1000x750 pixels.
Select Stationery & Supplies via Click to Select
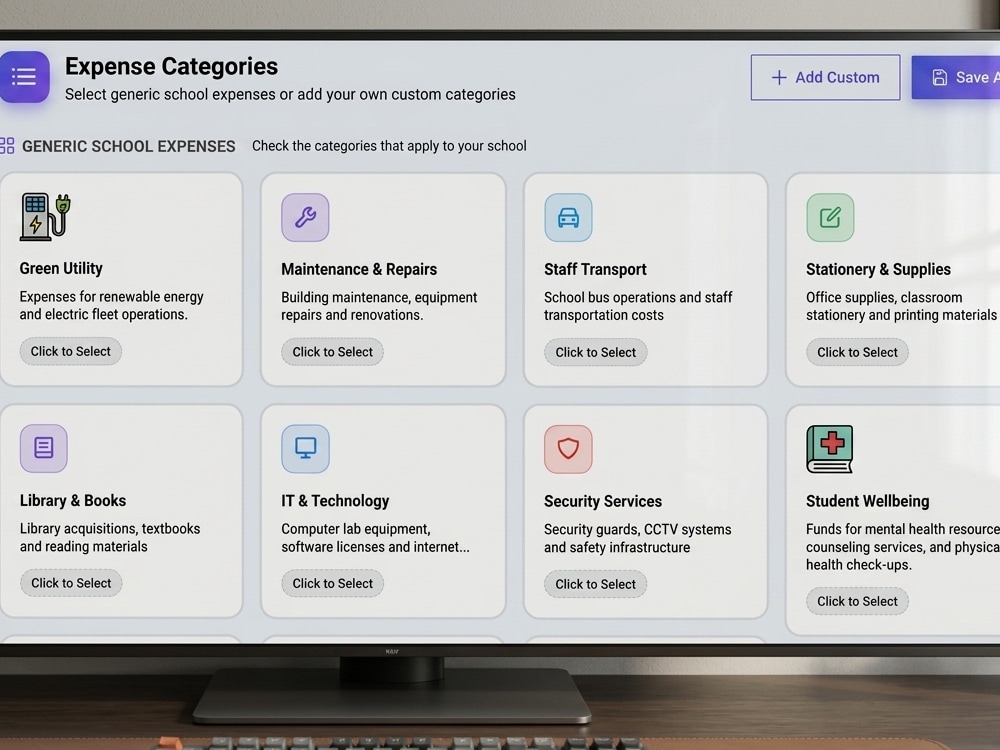pos(857,352)
